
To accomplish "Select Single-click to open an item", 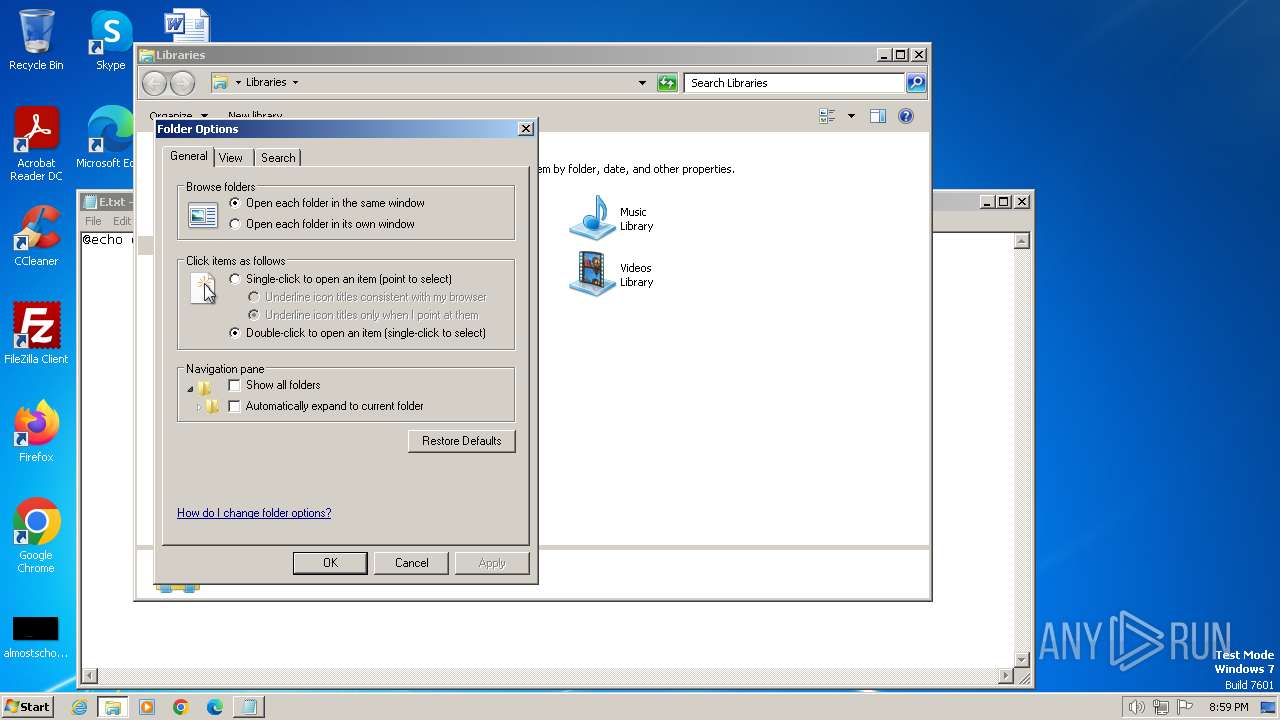I will pos(340,279).
